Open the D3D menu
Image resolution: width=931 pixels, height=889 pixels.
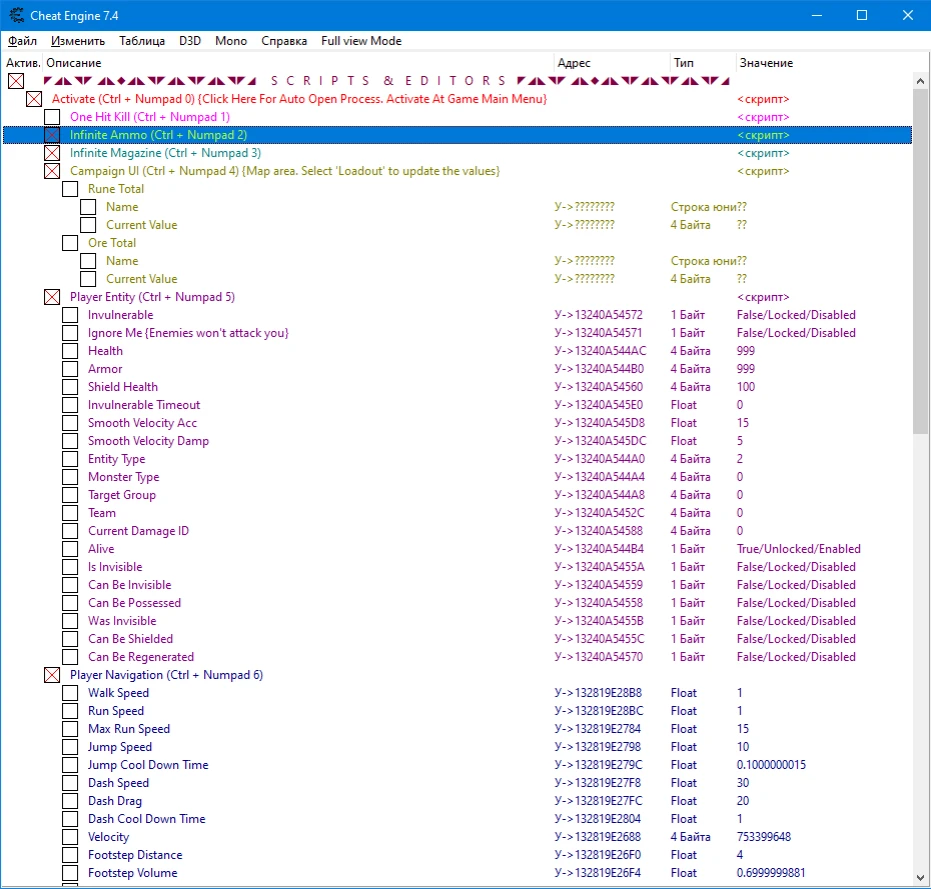(190, 41)
